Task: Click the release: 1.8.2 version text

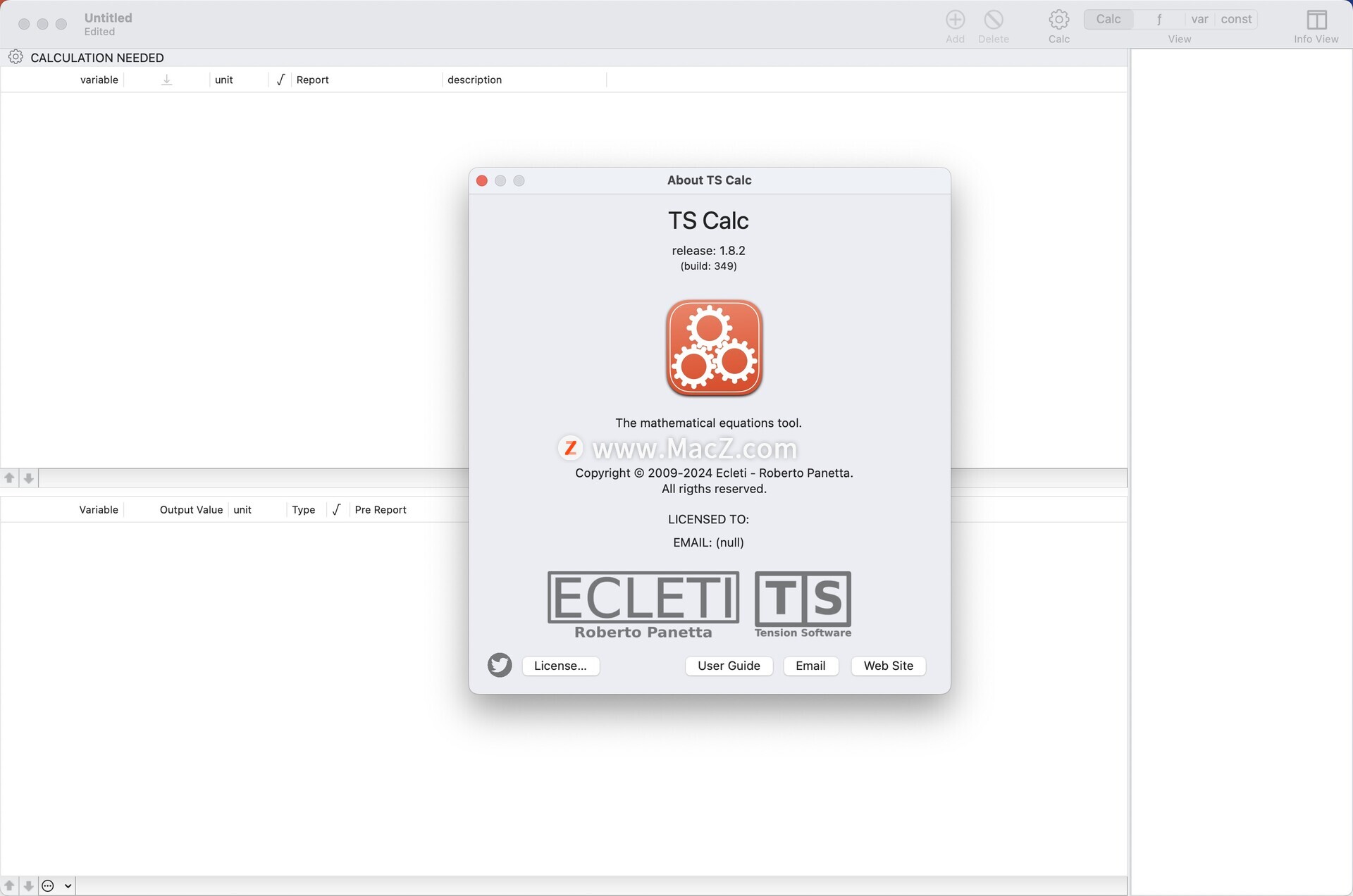Action: pyautogui.click(x=708, y=250)
